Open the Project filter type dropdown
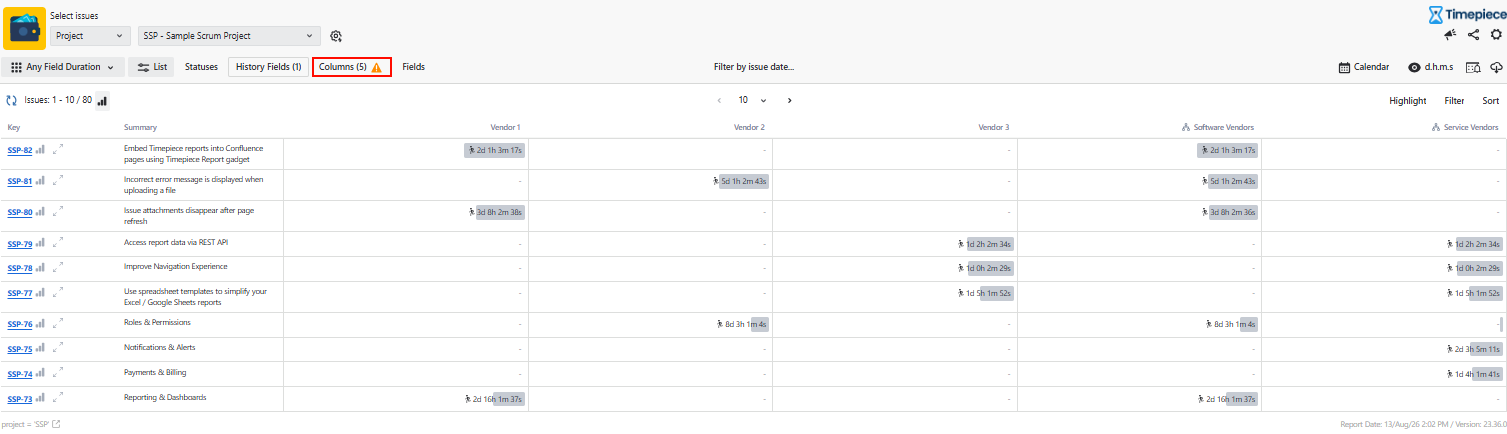The width and height of the screenshot is (1507, 434). click(x=90, y=36)
